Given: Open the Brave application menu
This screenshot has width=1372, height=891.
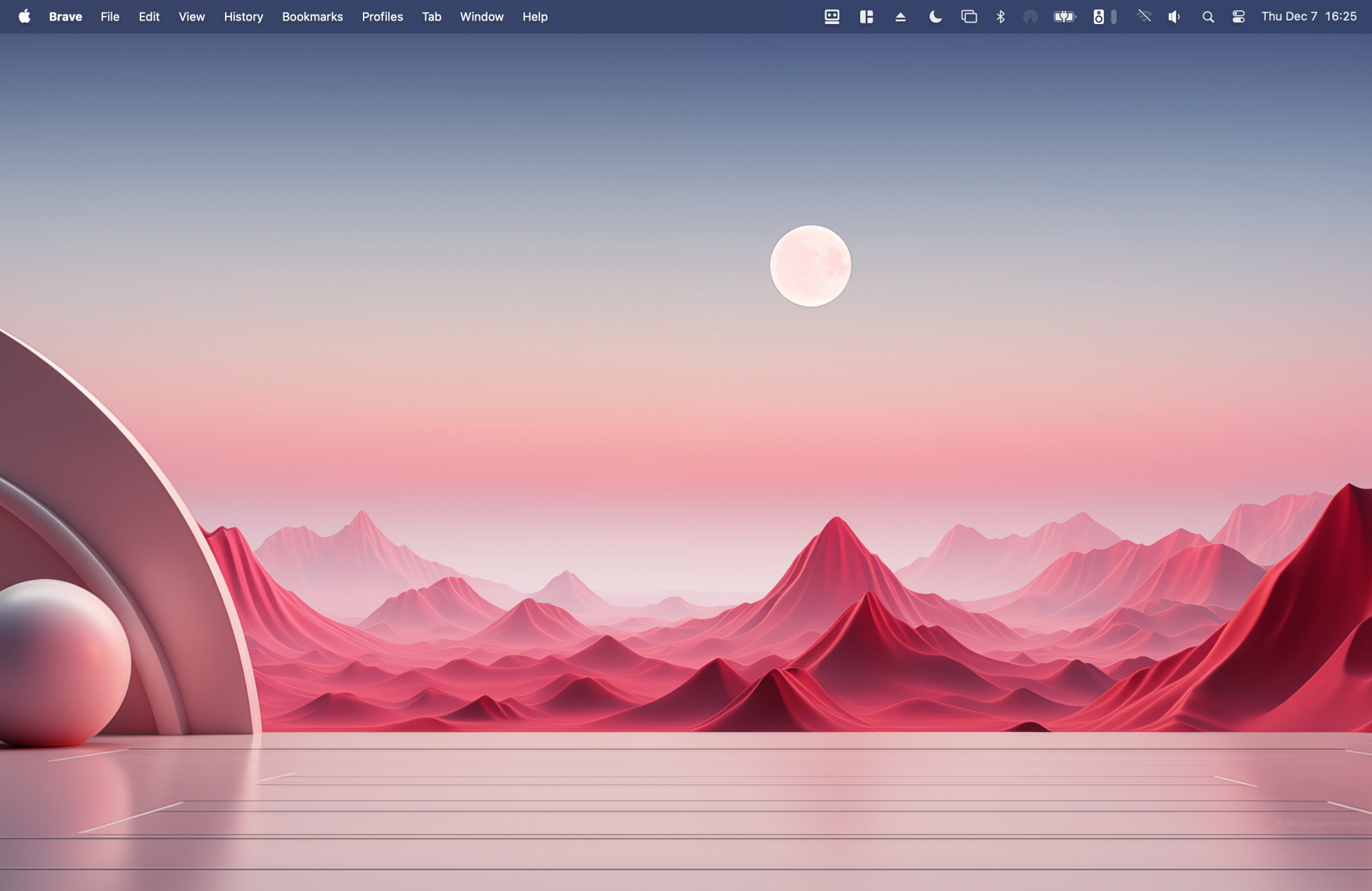Looking at the screenshot, I should coord(65,16).
